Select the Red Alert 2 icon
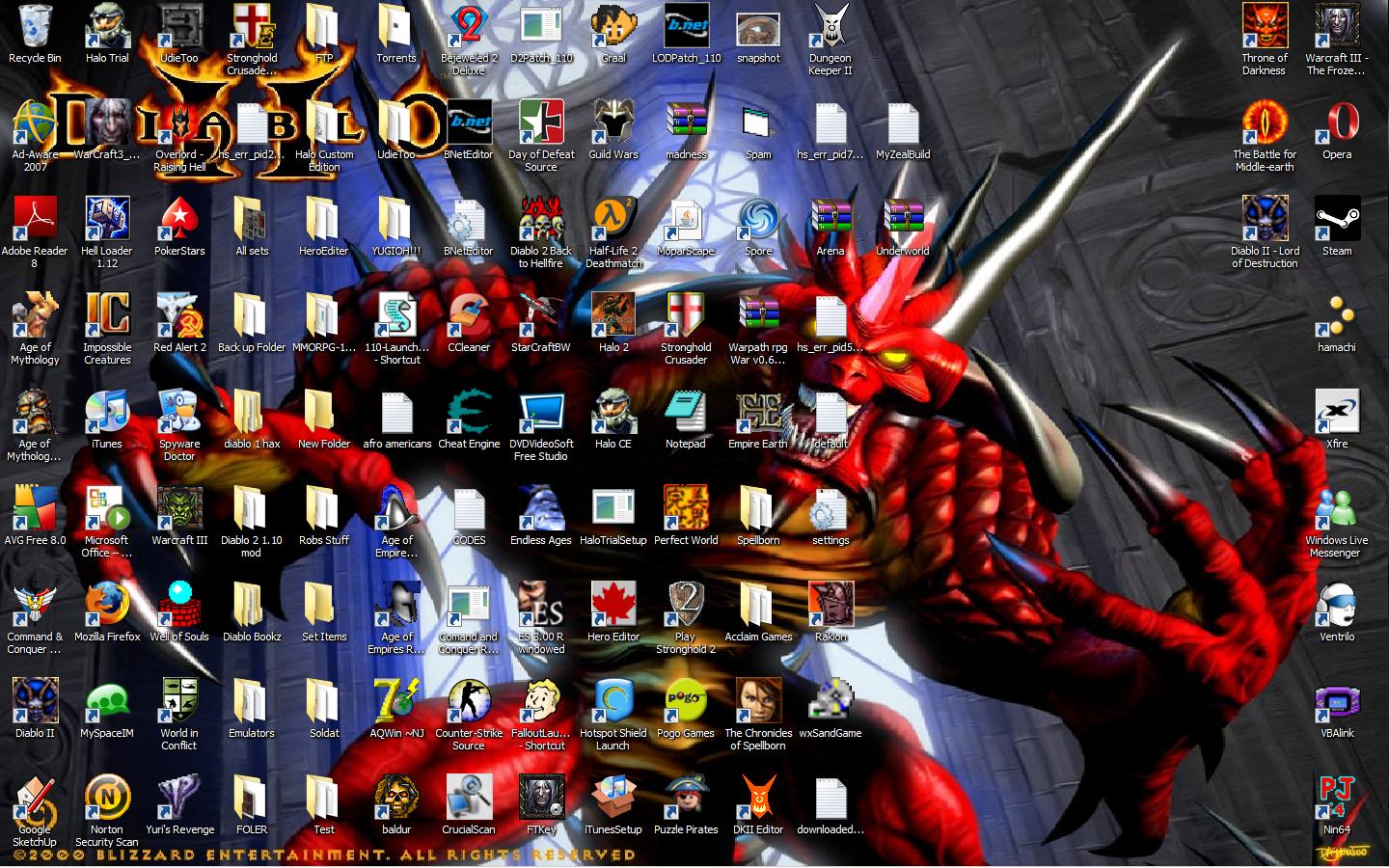1389x868 pixels. 179,315
